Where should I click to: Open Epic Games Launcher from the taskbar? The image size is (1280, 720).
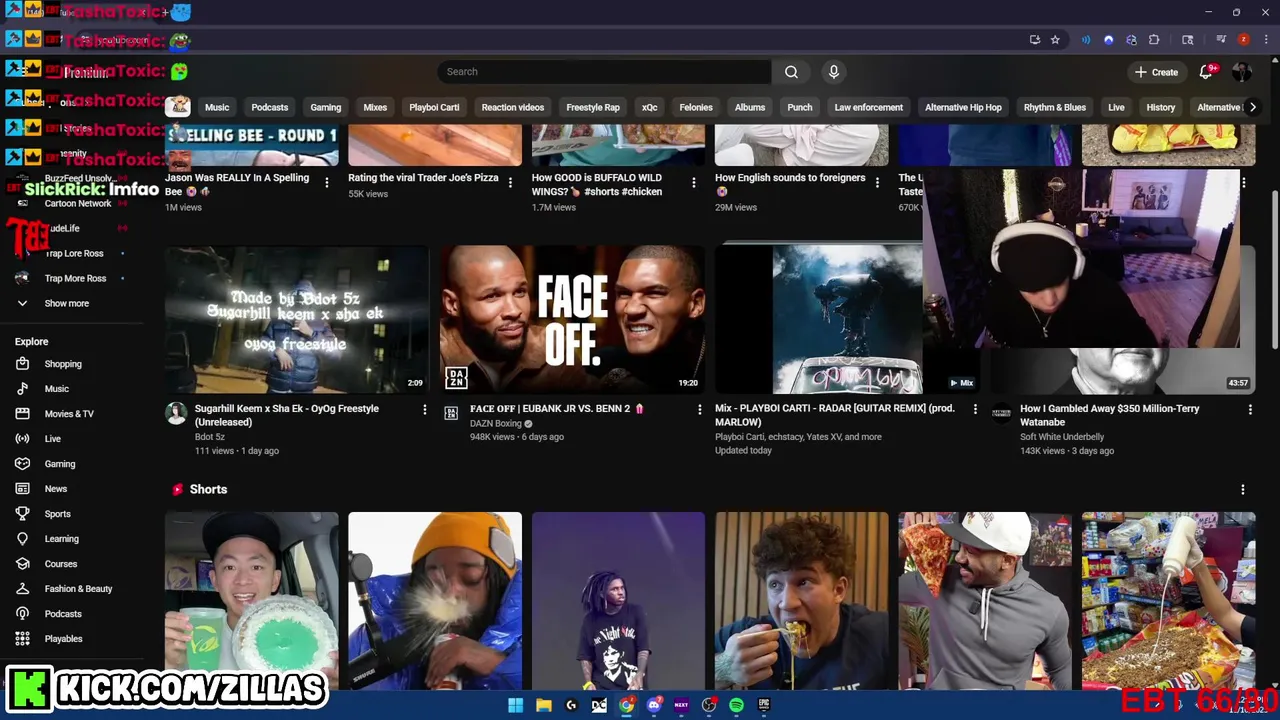(764, 705)
